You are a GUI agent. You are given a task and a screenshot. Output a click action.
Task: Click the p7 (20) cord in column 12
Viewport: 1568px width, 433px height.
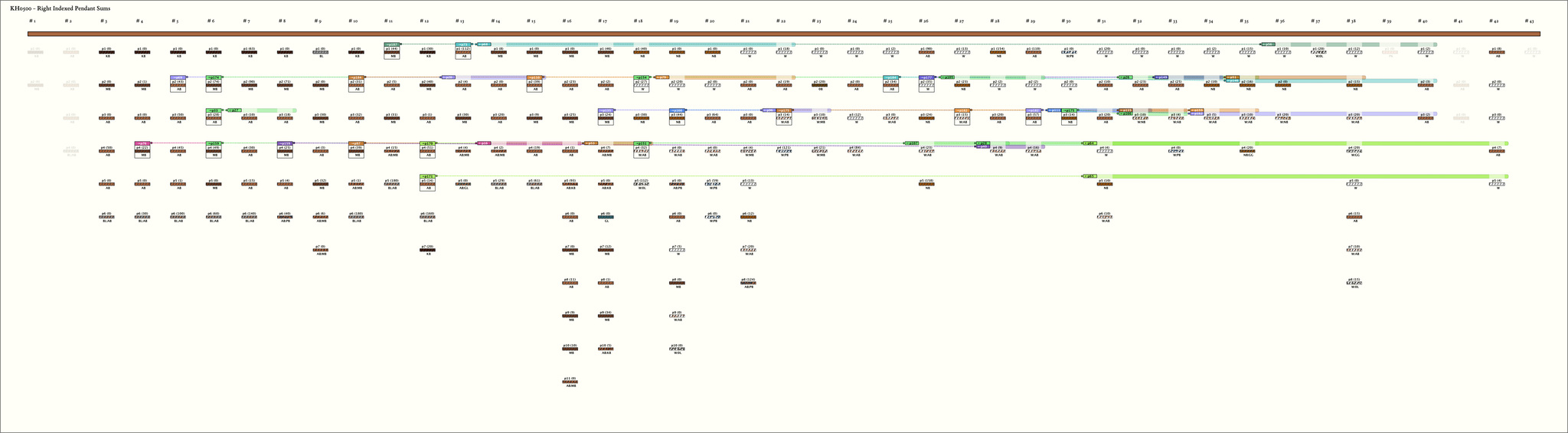(428, 250)
